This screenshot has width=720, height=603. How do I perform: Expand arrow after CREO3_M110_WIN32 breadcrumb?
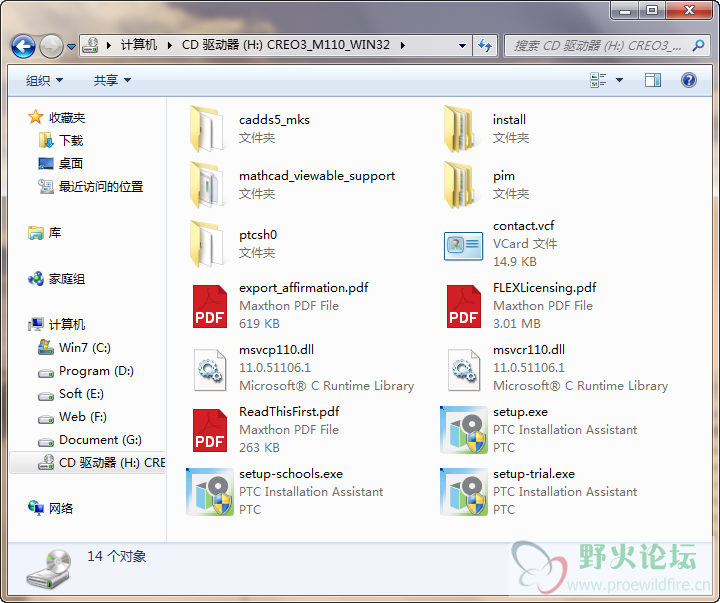point(403,45)
